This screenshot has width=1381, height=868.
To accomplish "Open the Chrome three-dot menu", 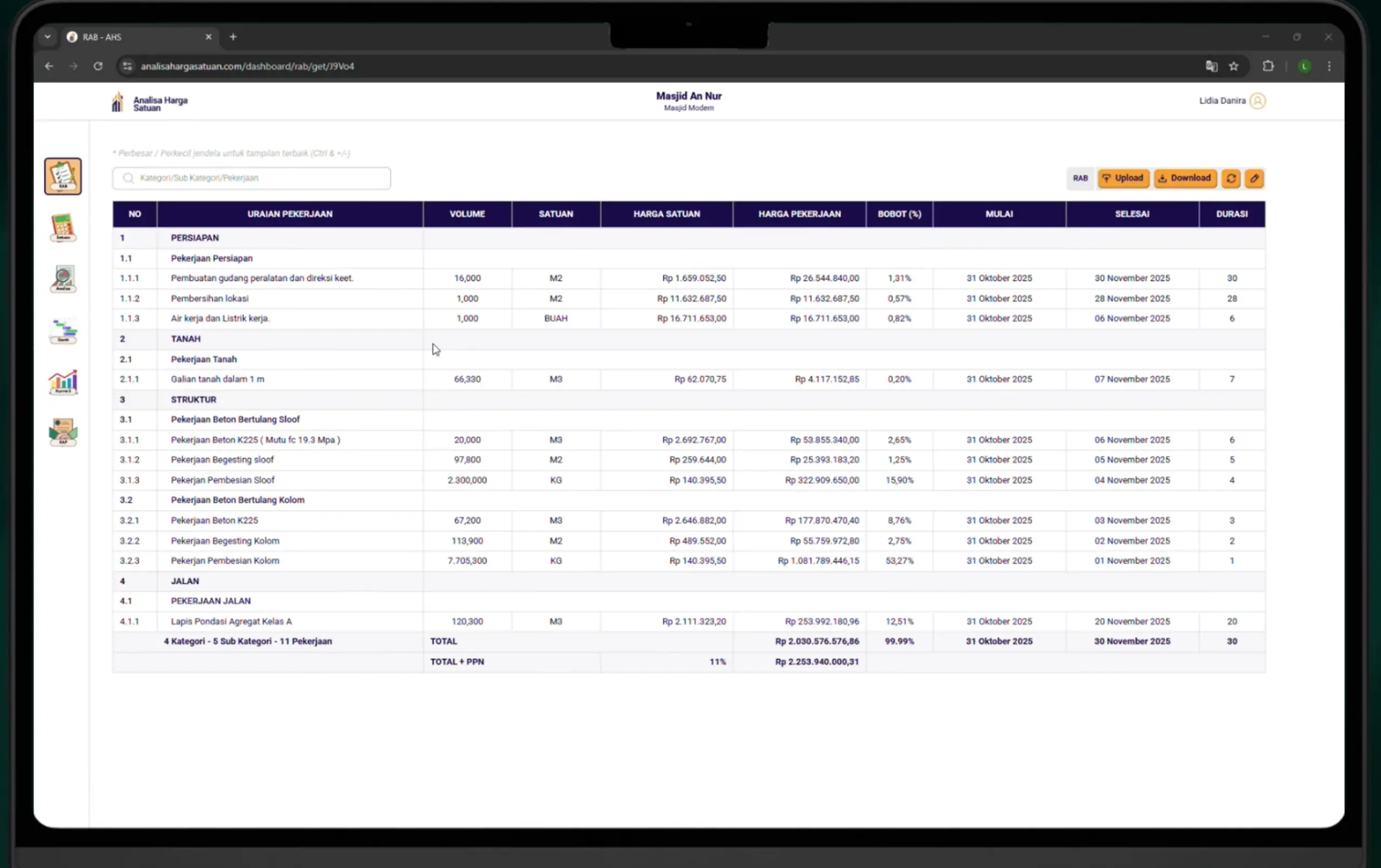I will point(1329,66).
